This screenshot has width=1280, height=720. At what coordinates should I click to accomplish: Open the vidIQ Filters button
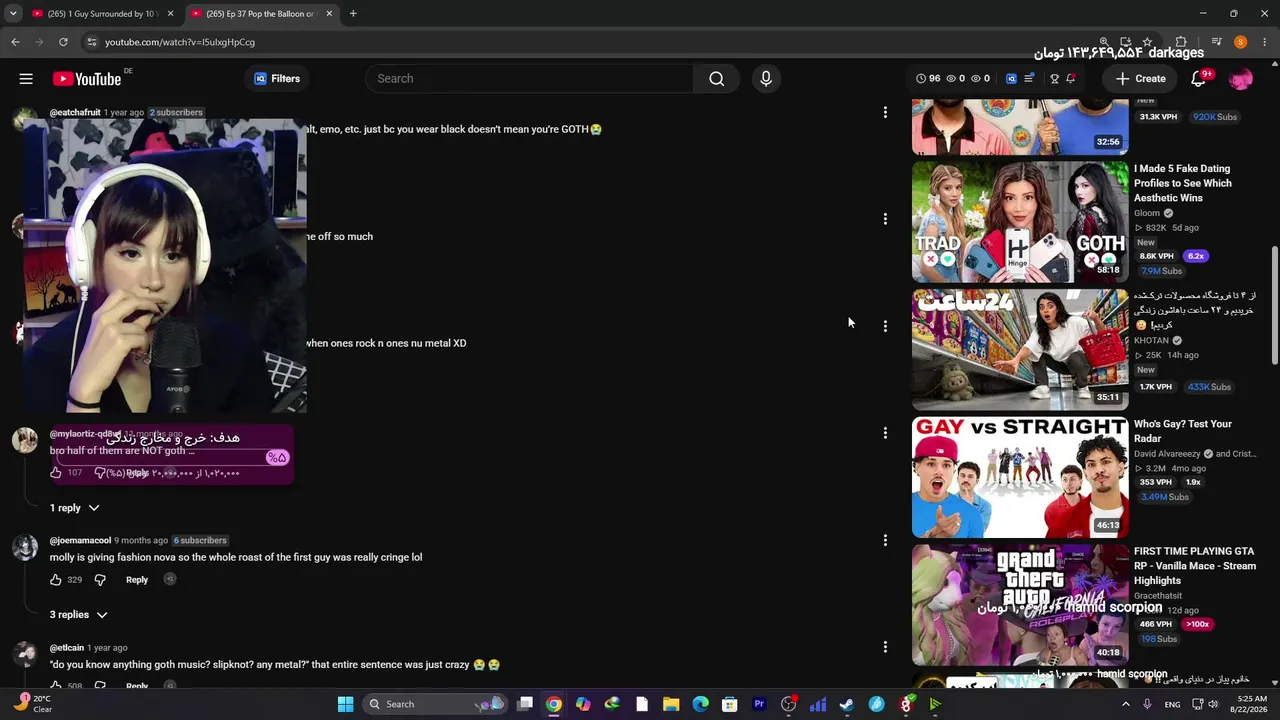tap(277, 79)
